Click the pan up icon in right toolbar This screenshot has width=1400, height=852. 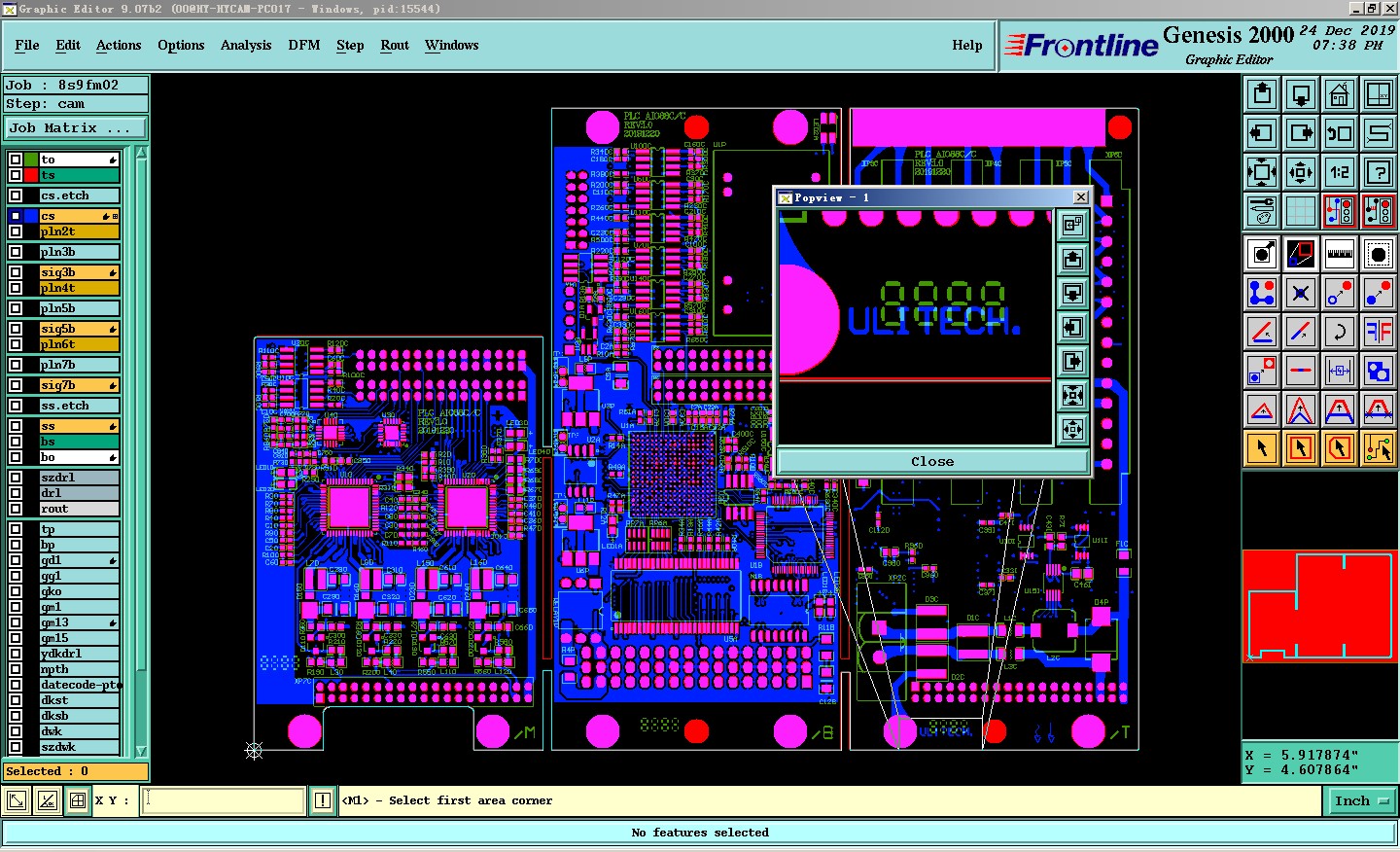tap(1262, 94)
